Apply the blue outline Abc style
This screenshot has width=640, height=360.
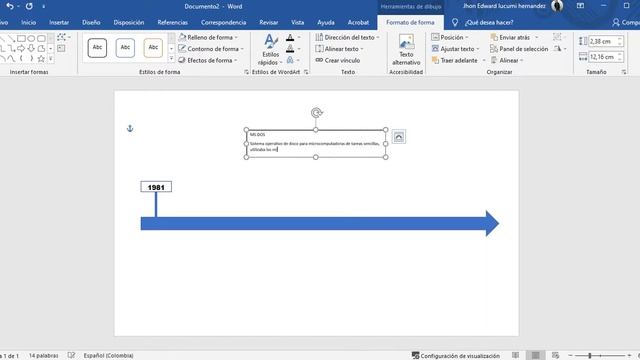[125, 48]
